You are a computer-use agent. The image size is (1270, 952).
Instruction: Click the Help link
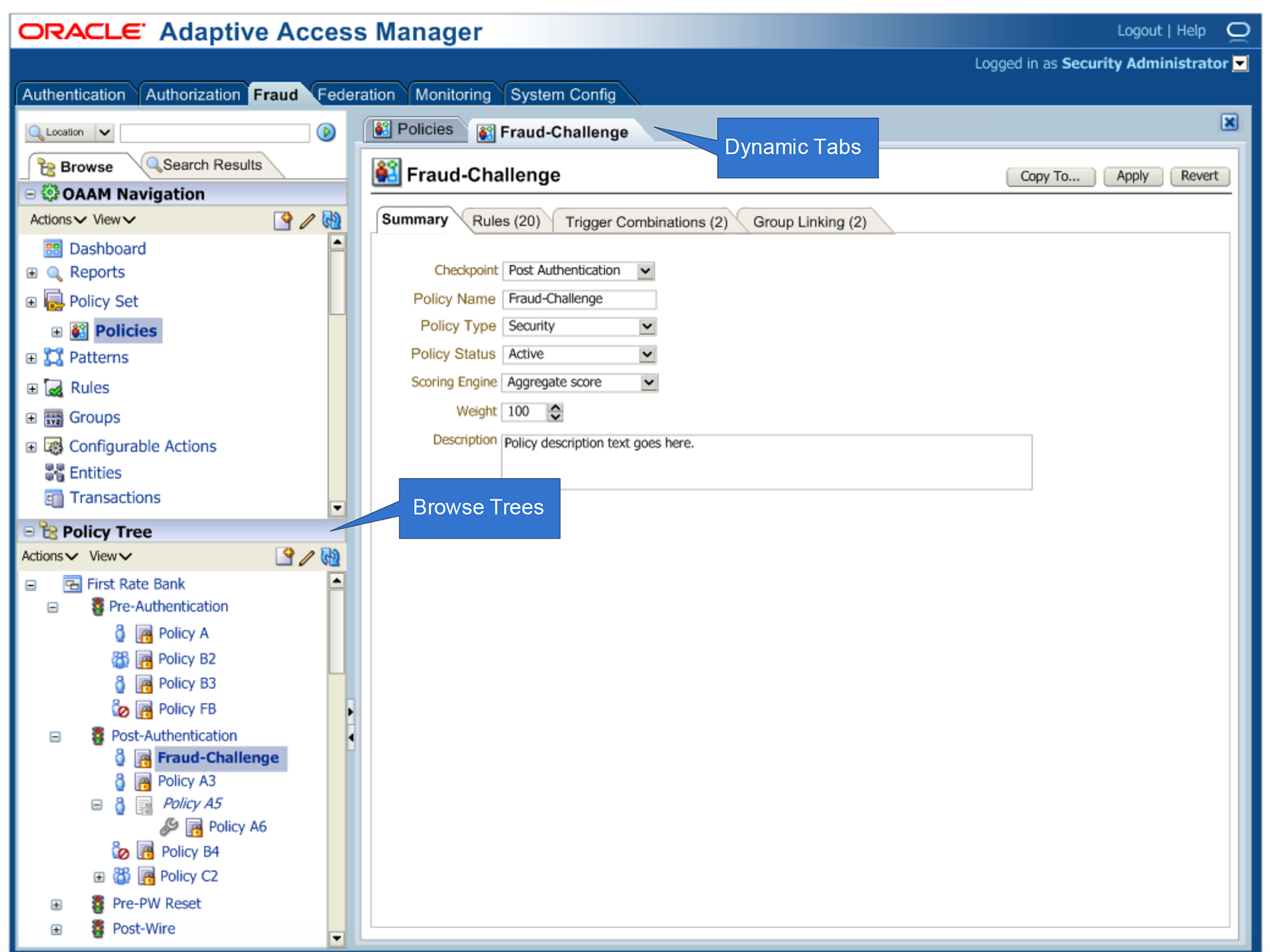(x=1191, y=31)
